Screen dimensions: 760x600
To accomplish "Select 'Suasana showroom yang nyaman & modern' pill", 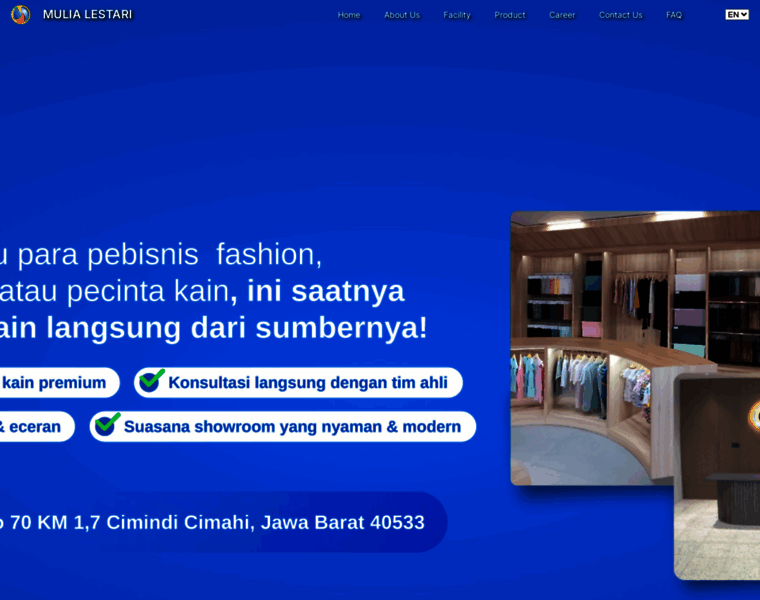I will point(283,426).
